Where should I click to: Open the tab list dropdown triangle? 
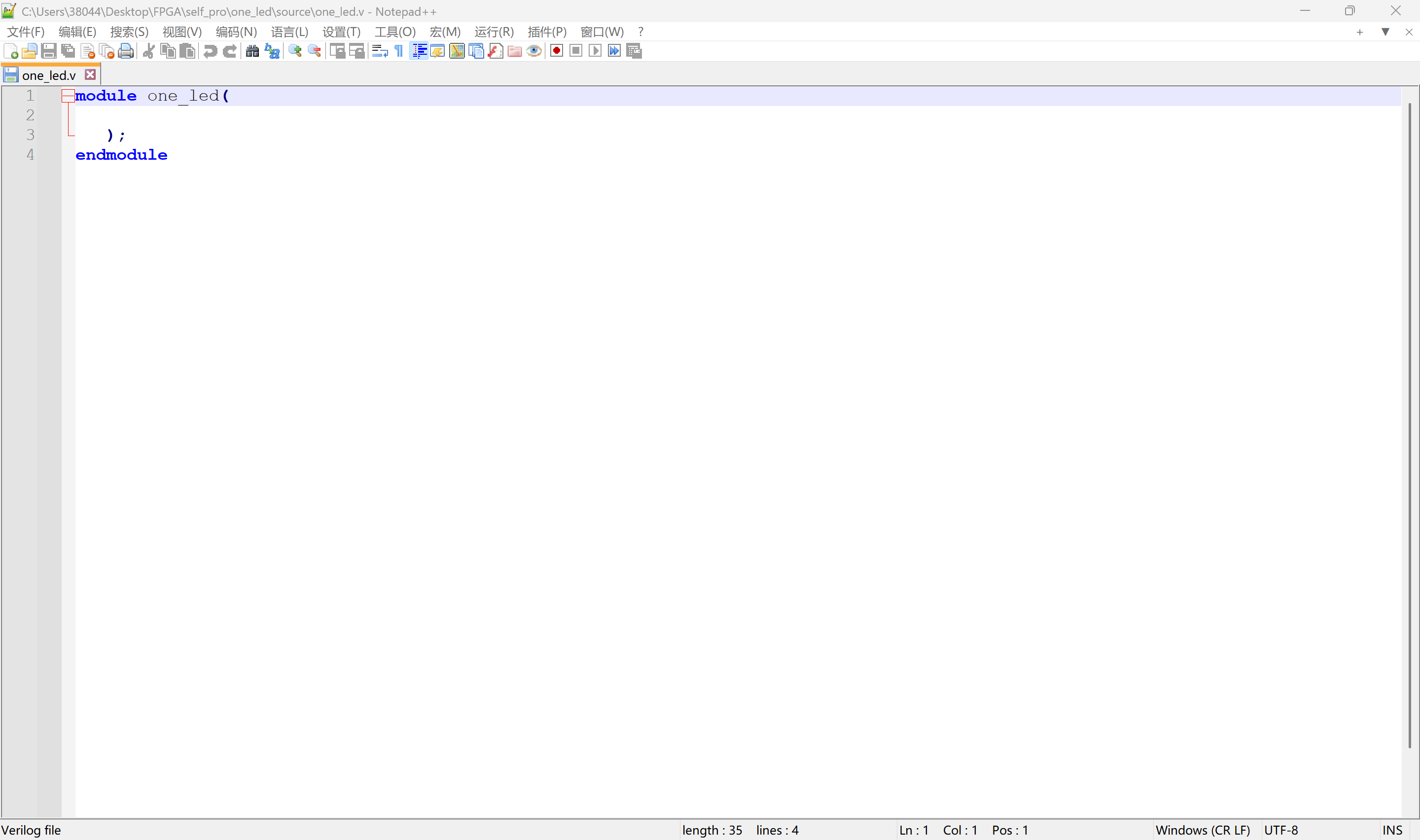[x=1385, y=32]
